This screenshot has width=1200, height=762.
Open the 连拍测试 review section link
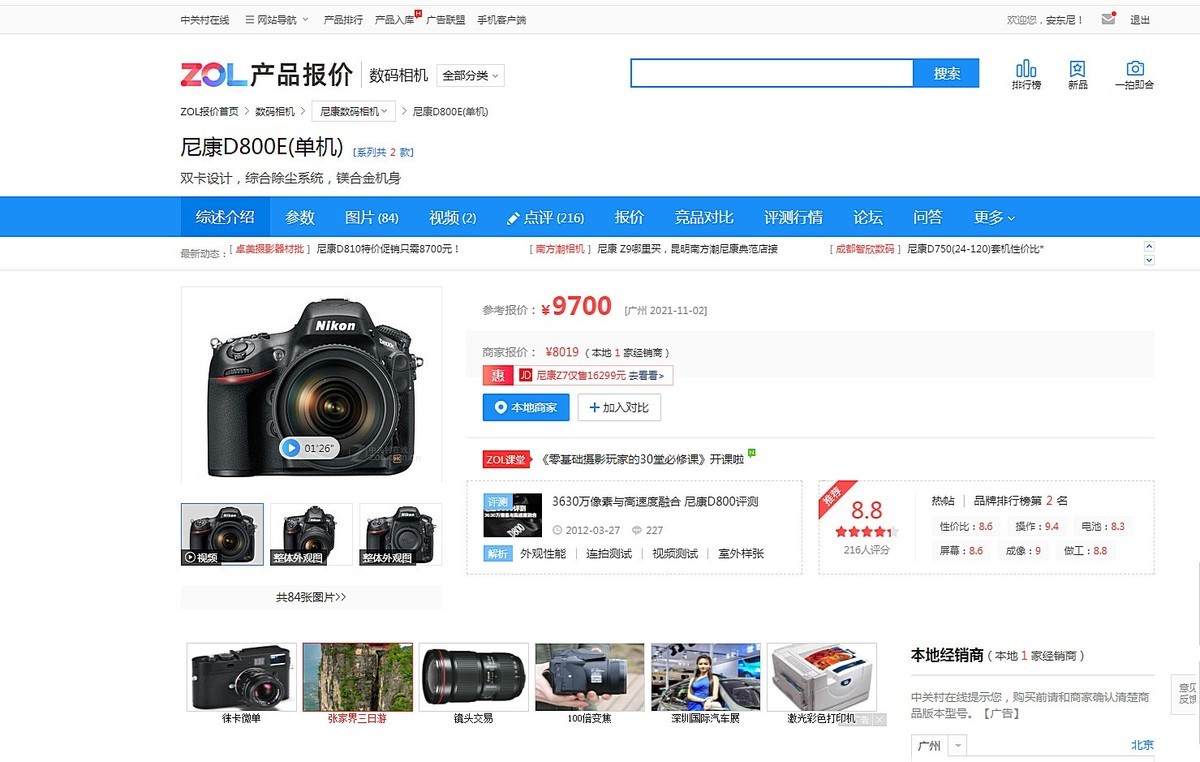(x=609, y=553)
